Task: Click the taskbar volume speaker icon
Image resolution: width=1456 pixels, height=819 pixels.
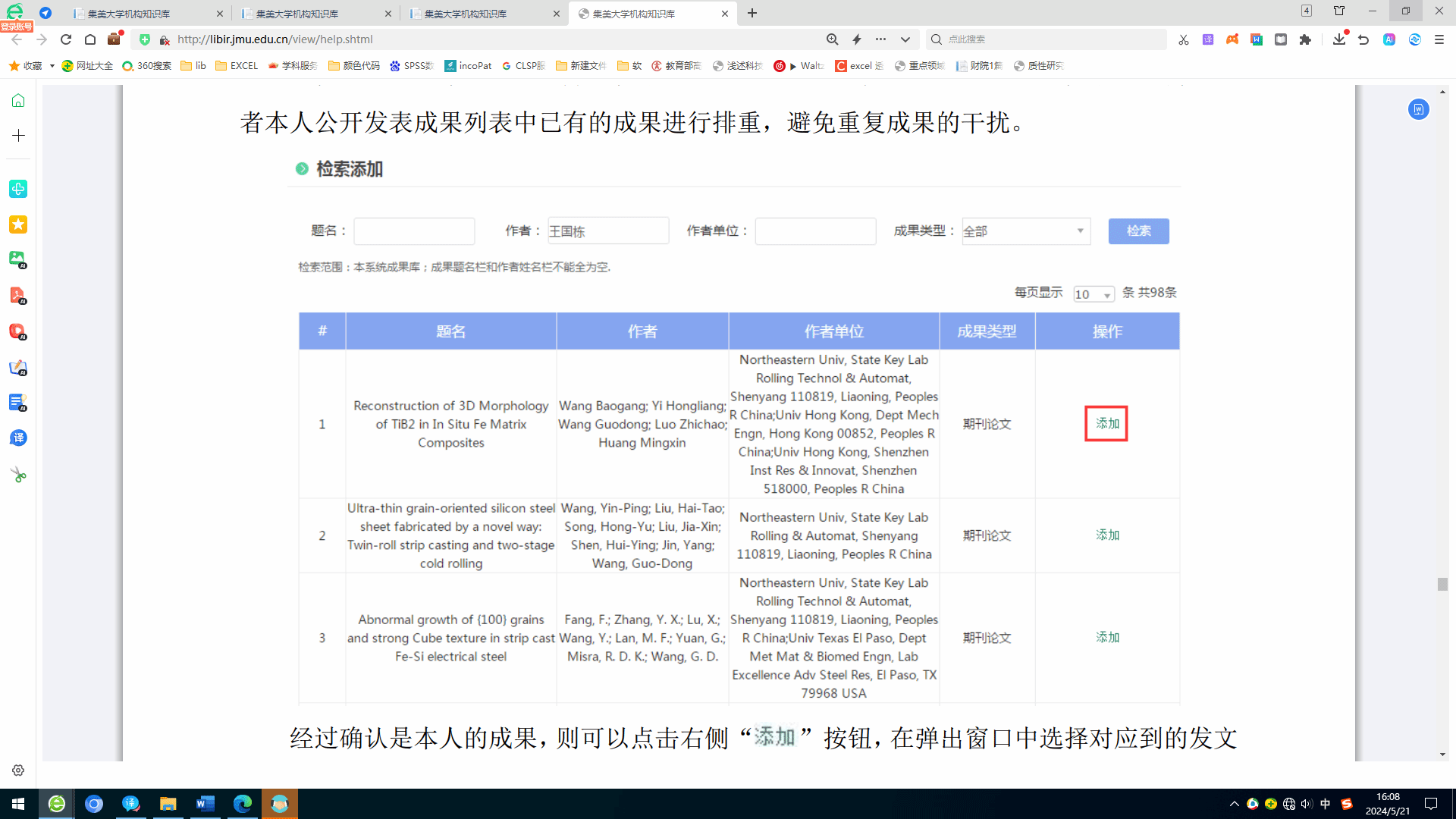Action: (1307, 804)
